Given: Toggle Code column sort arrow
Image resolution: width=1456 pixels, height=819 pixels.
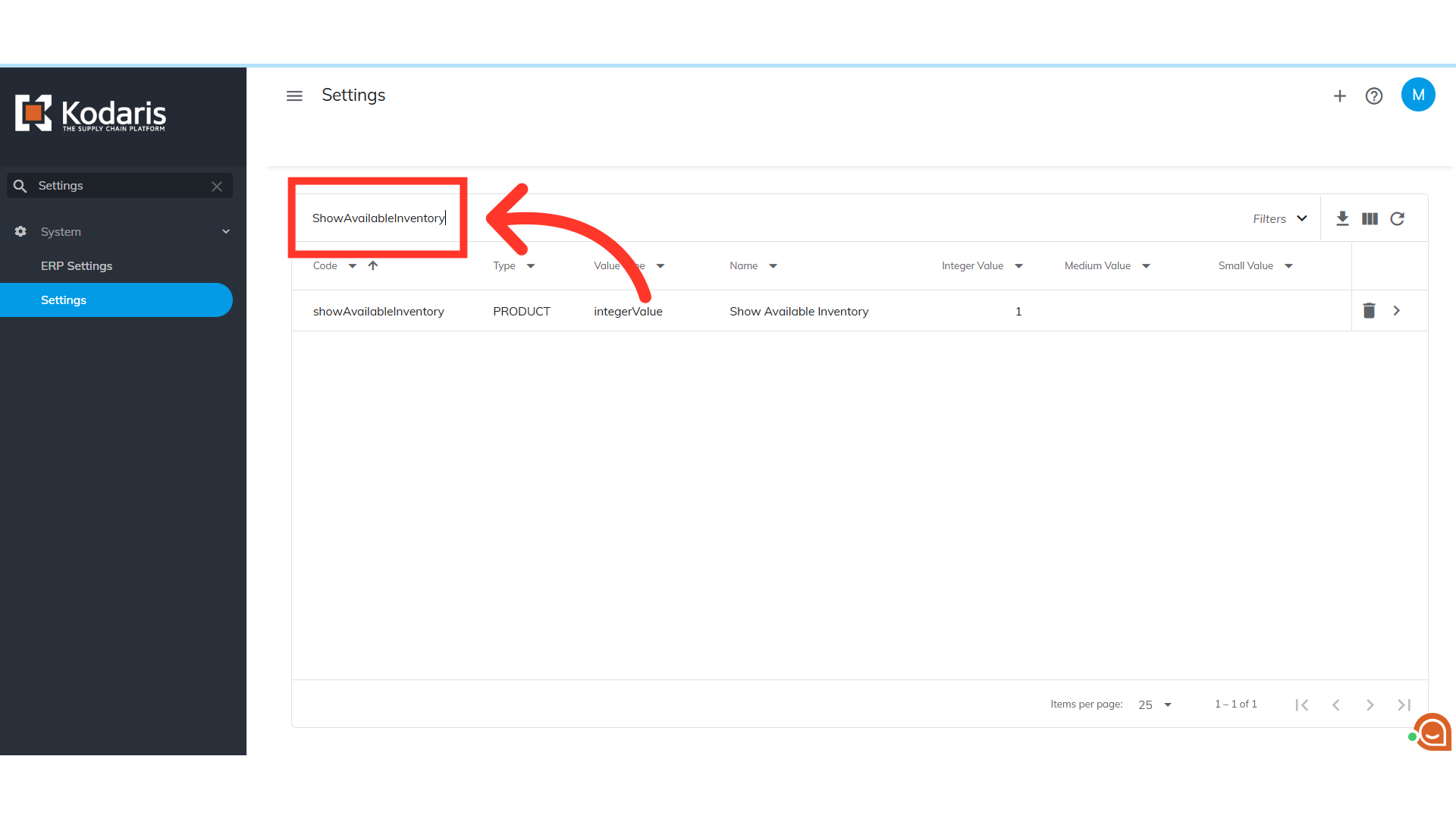Looking at the screenshot, I should point(372,265).
